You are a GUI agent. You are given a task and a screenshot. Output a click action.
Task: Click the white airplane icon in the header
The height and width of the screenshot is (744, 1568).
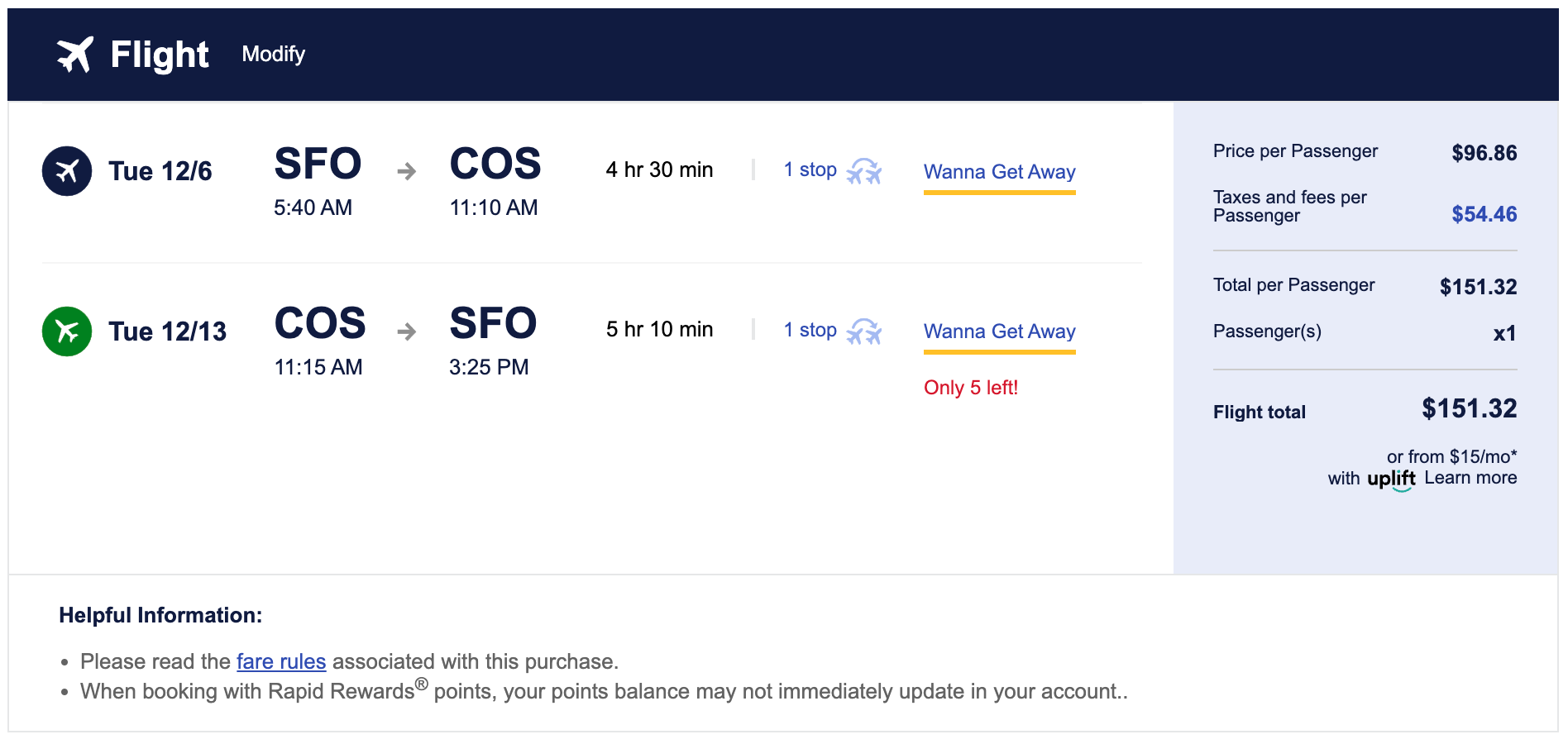(x=74, y=55)
